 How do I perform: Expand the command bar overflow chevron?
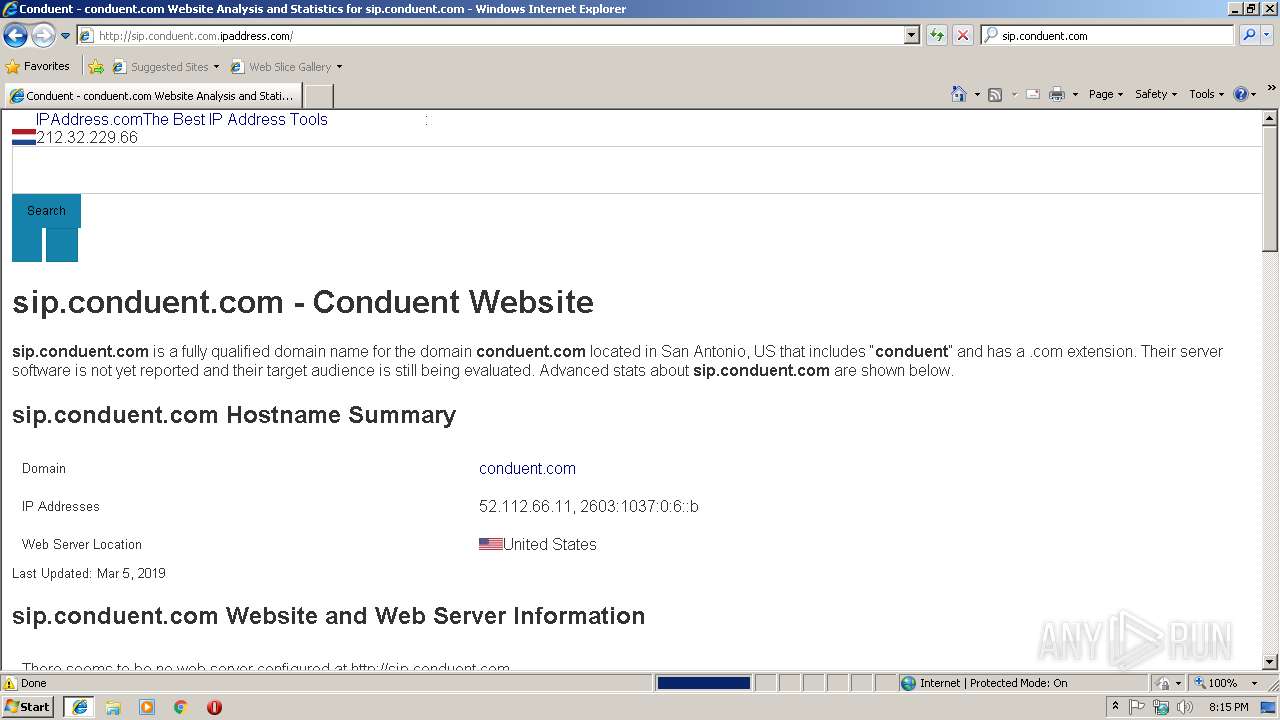[x=1271, y=89]
